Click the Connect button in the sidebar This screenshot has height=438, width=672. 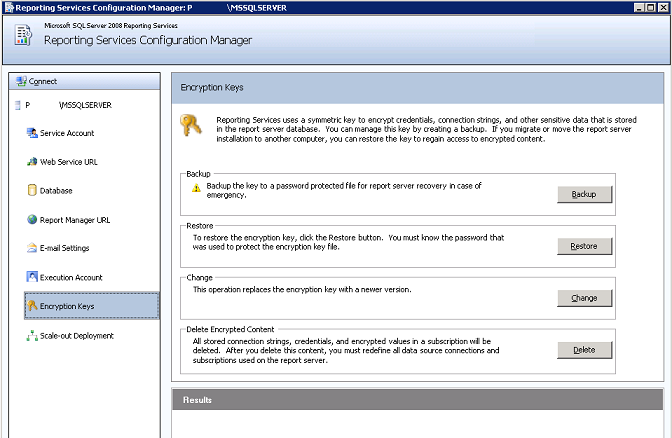[84, 81]
